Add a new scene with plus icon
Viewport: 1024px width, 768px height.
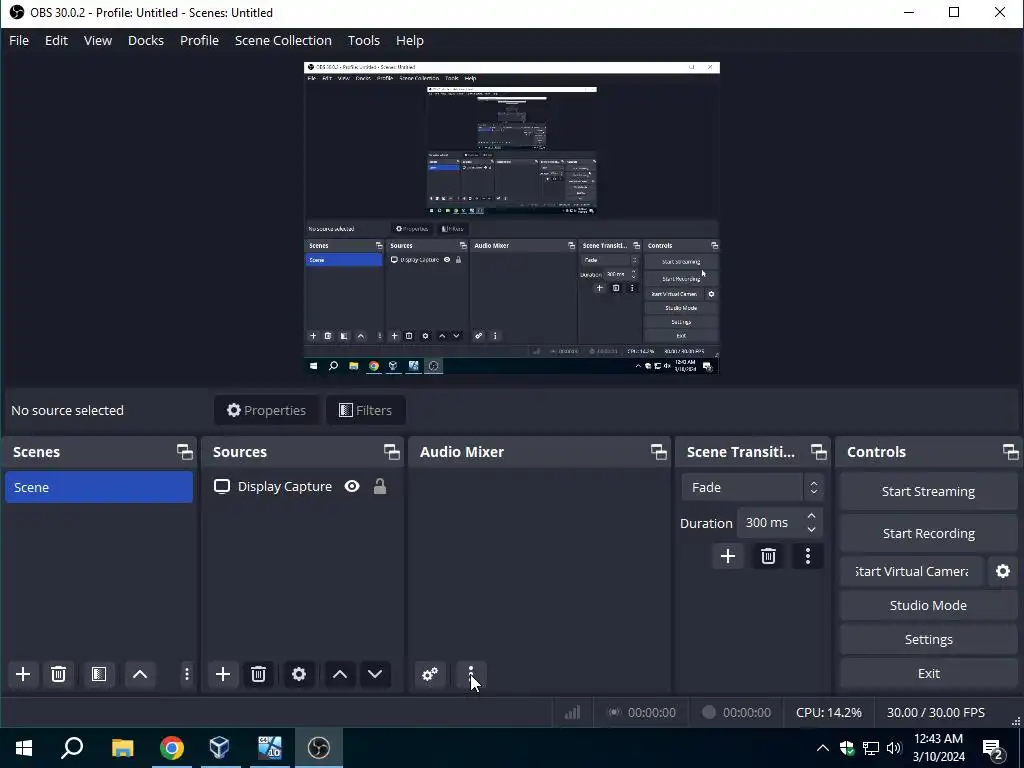pos(23,674)
